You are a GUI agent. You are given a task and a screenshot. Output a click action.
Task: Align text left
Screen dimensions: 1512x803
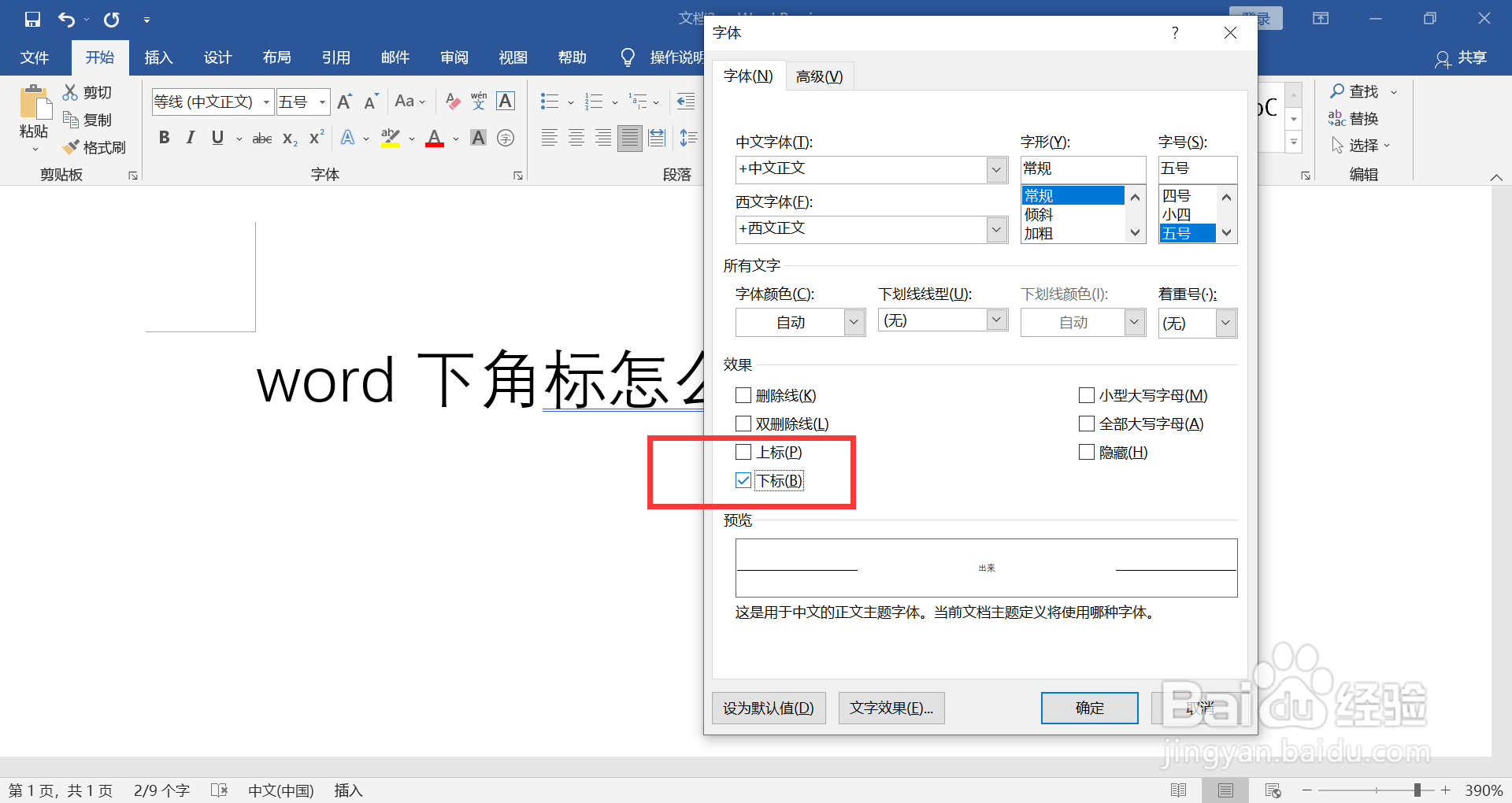(x=550, y=138)
